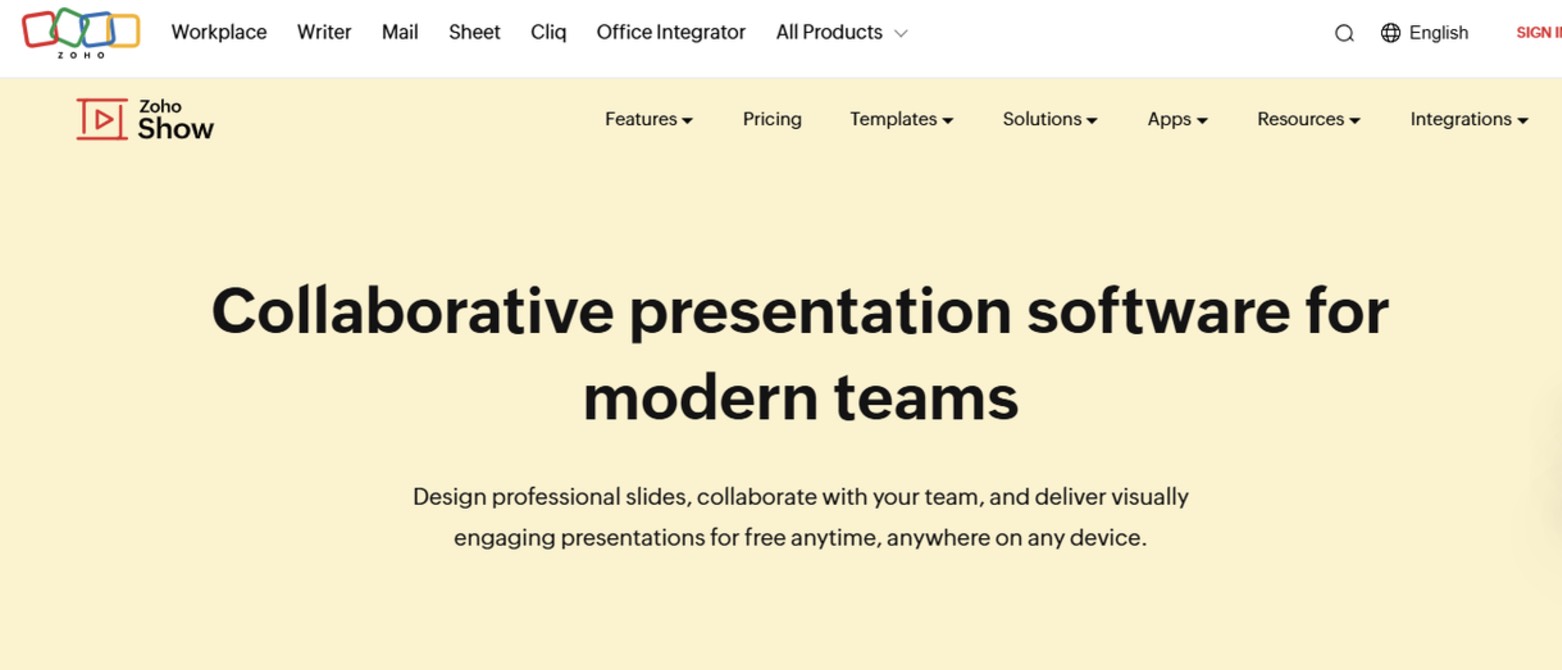The image size is (1562, 670).
Task: Expand the Features menu
Action: pos(649,119)
